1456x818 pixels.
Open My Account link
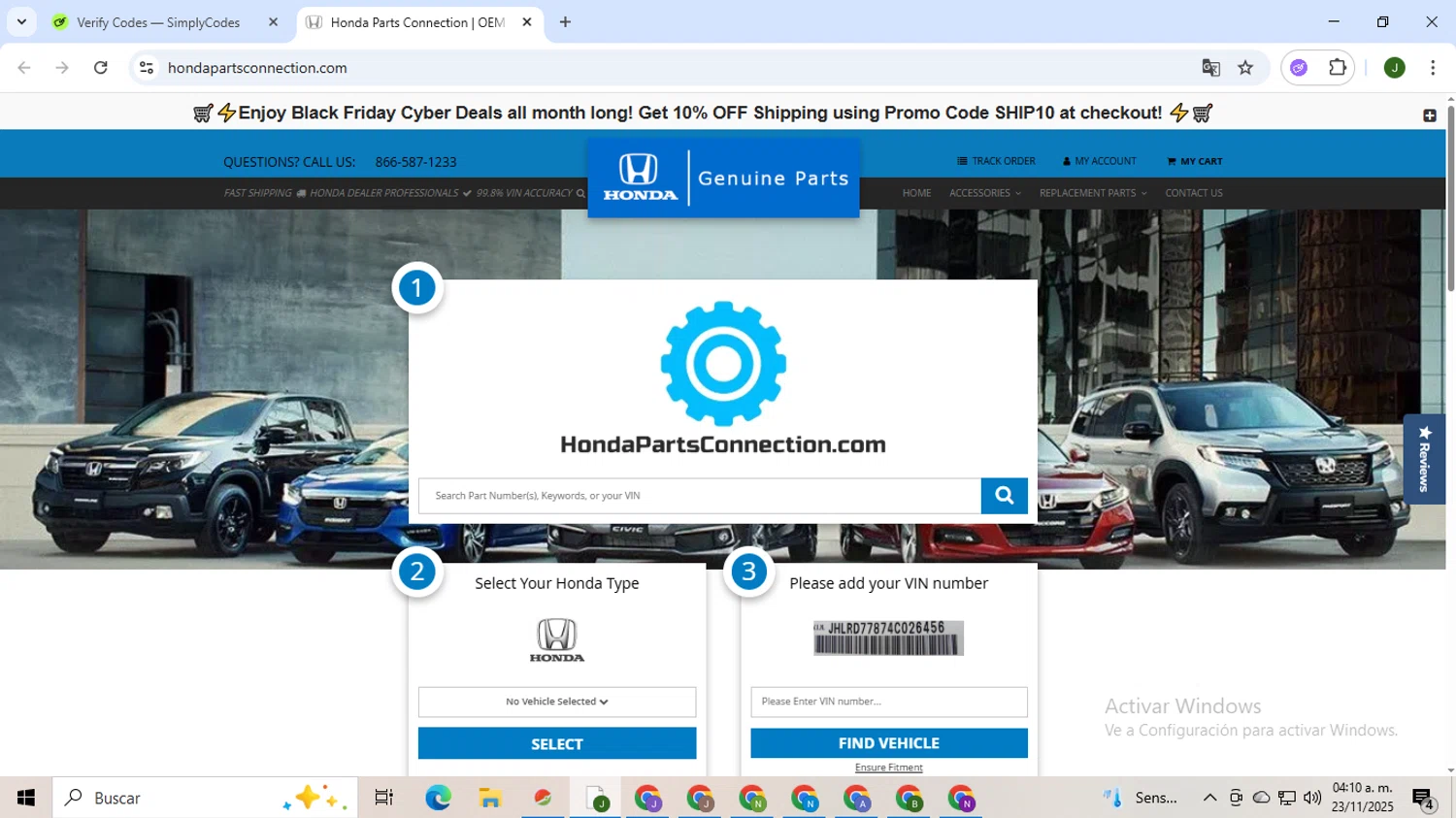coord(1100,161)
